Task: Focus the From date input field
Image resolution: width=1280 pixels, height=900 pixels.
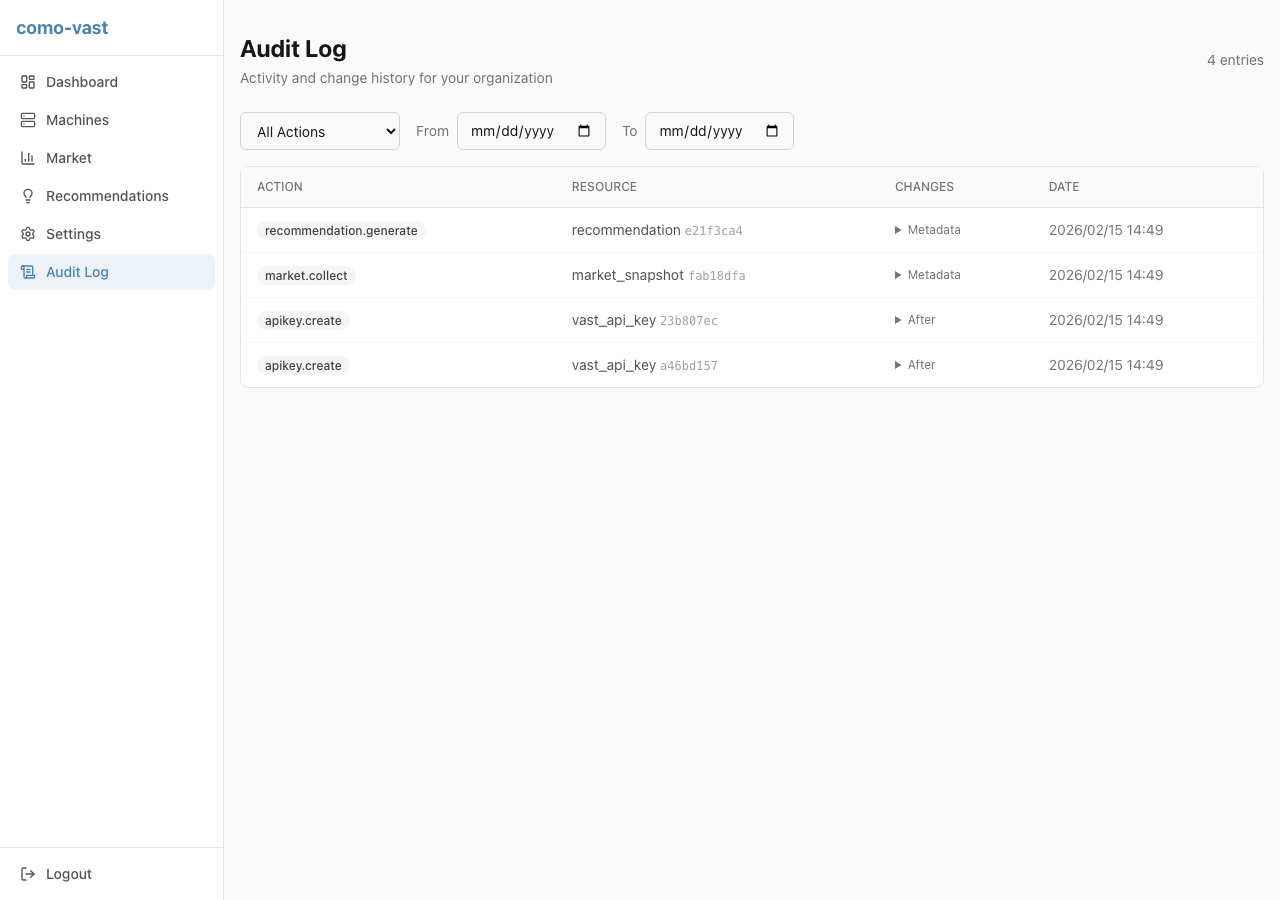Action: pos(531,131)
